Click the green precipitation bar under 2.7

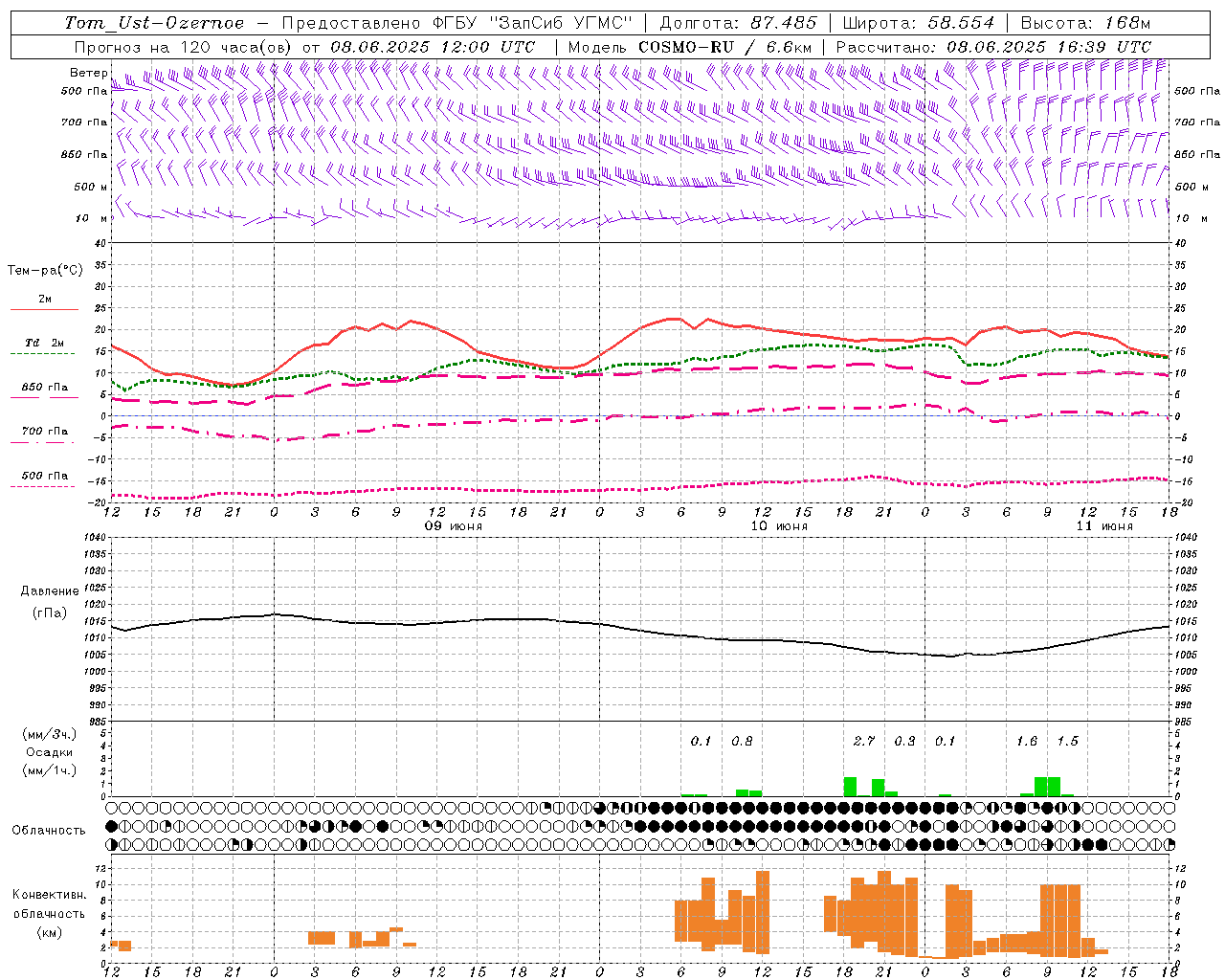(x=850, y=787)
